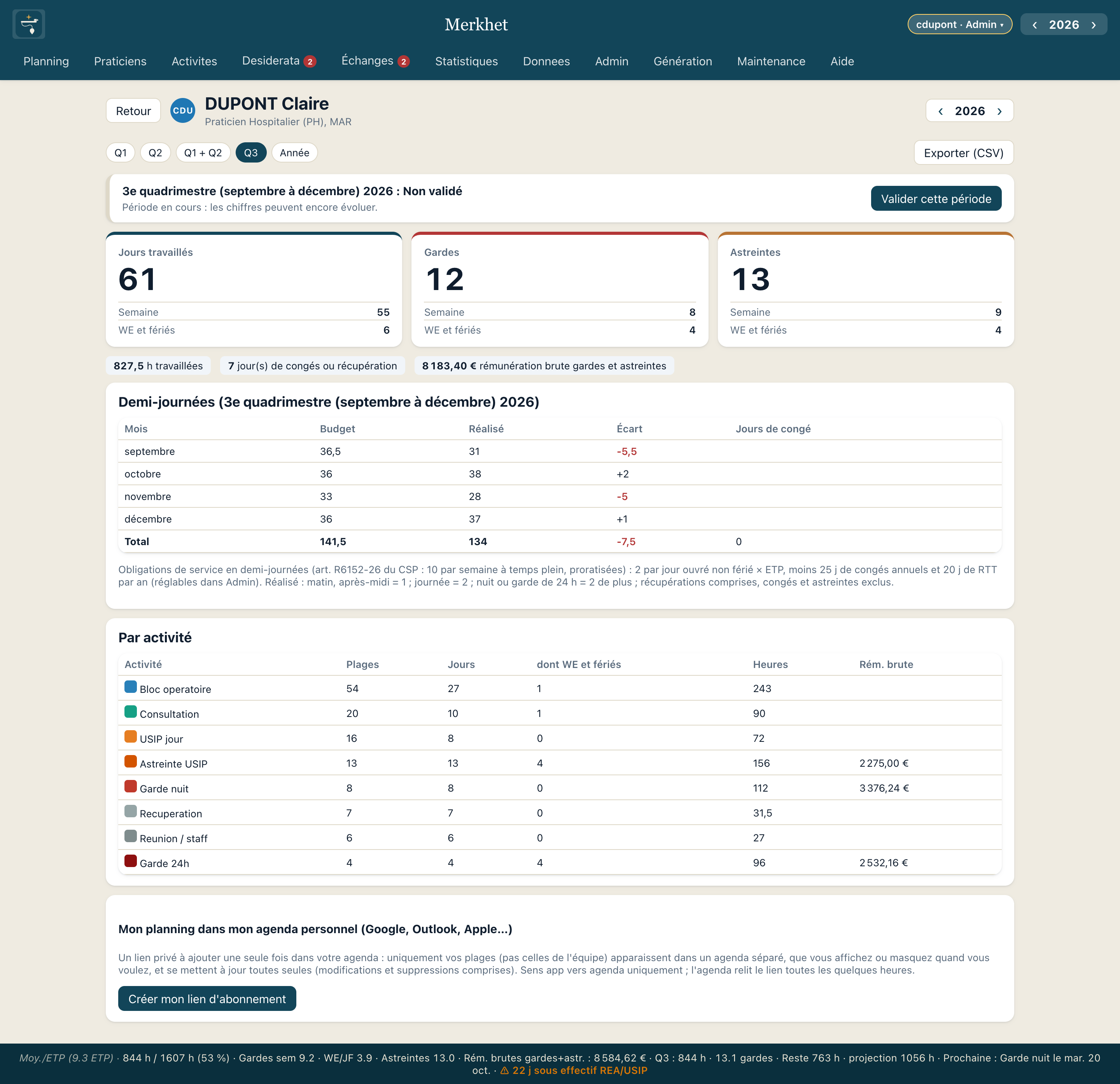The width and height of the screenshot is (1120, 1084).
Task: Click the Retour button
Action: 133,111
